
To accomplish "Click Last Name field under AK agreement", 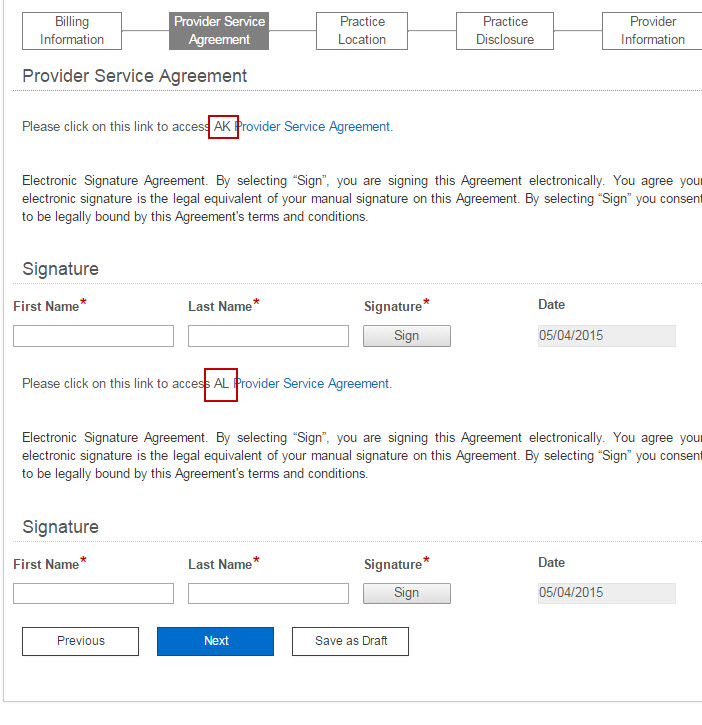I will (x=268, y=336).
